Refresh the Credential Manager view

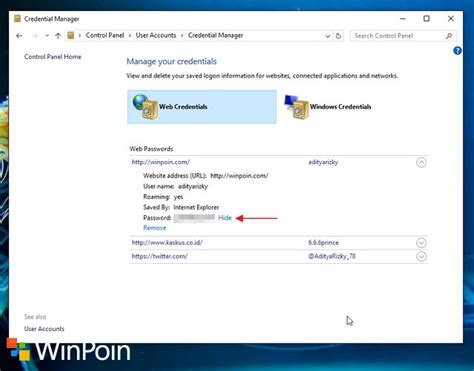click(338, 36)
